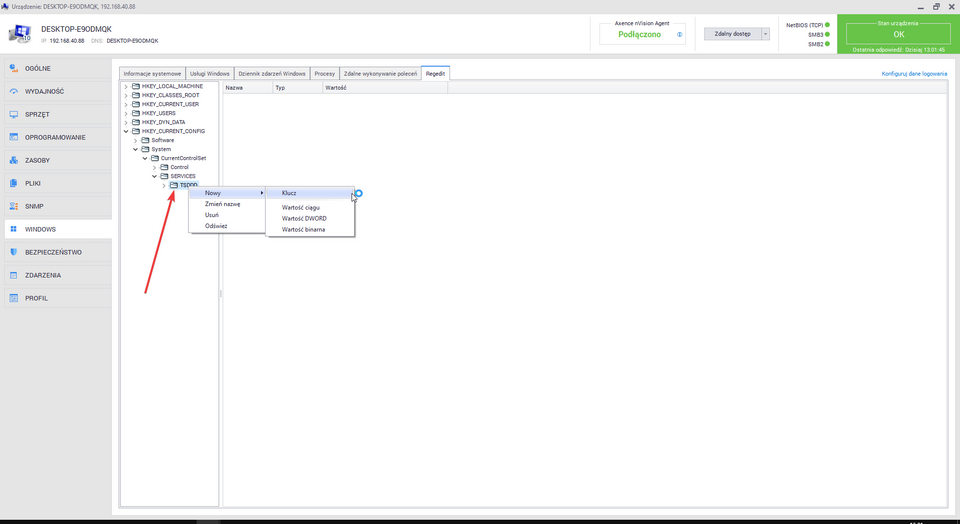The height and width of the screenshot is (524, 960).
Task: Select the HKEY_USERS registry key
Action: [x=158, y=113]
